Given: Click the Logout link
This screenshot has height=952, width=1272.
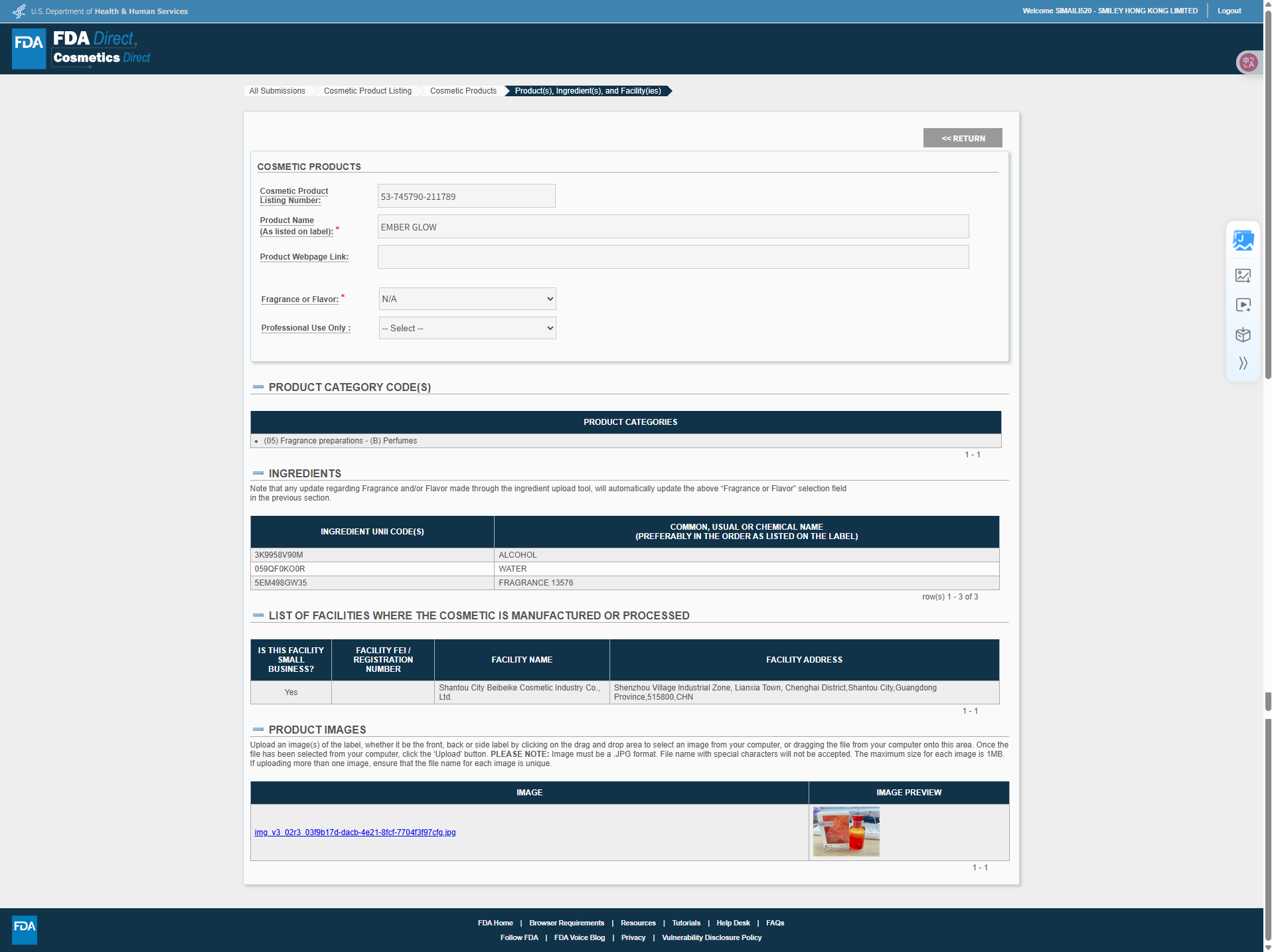Looking at the screenshot, I should coord(1229,11).
